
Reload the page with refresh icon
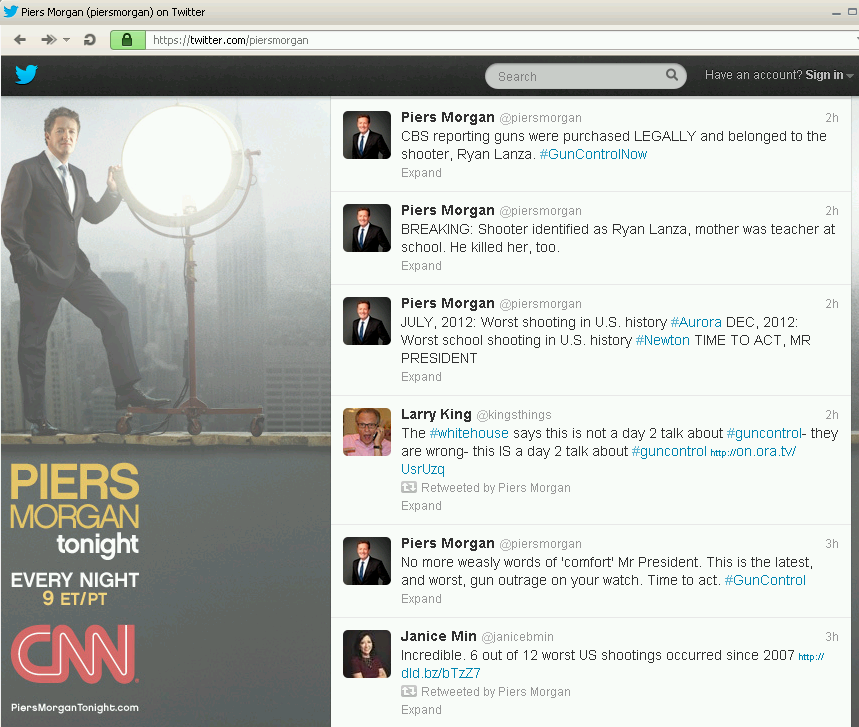coord(90,40)
